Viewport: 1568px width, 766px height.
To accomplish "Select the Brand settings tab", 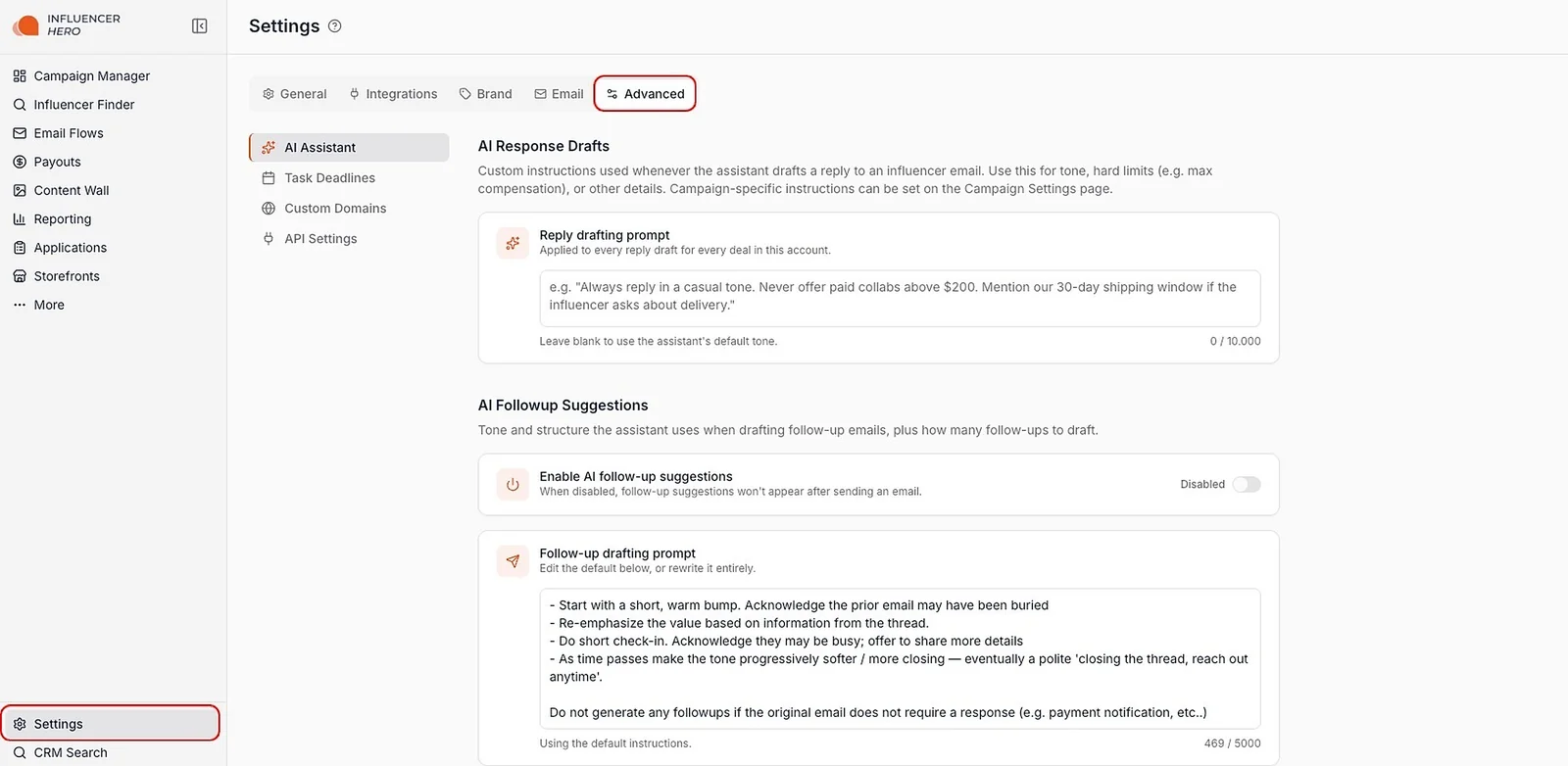I will coord(486,94).
